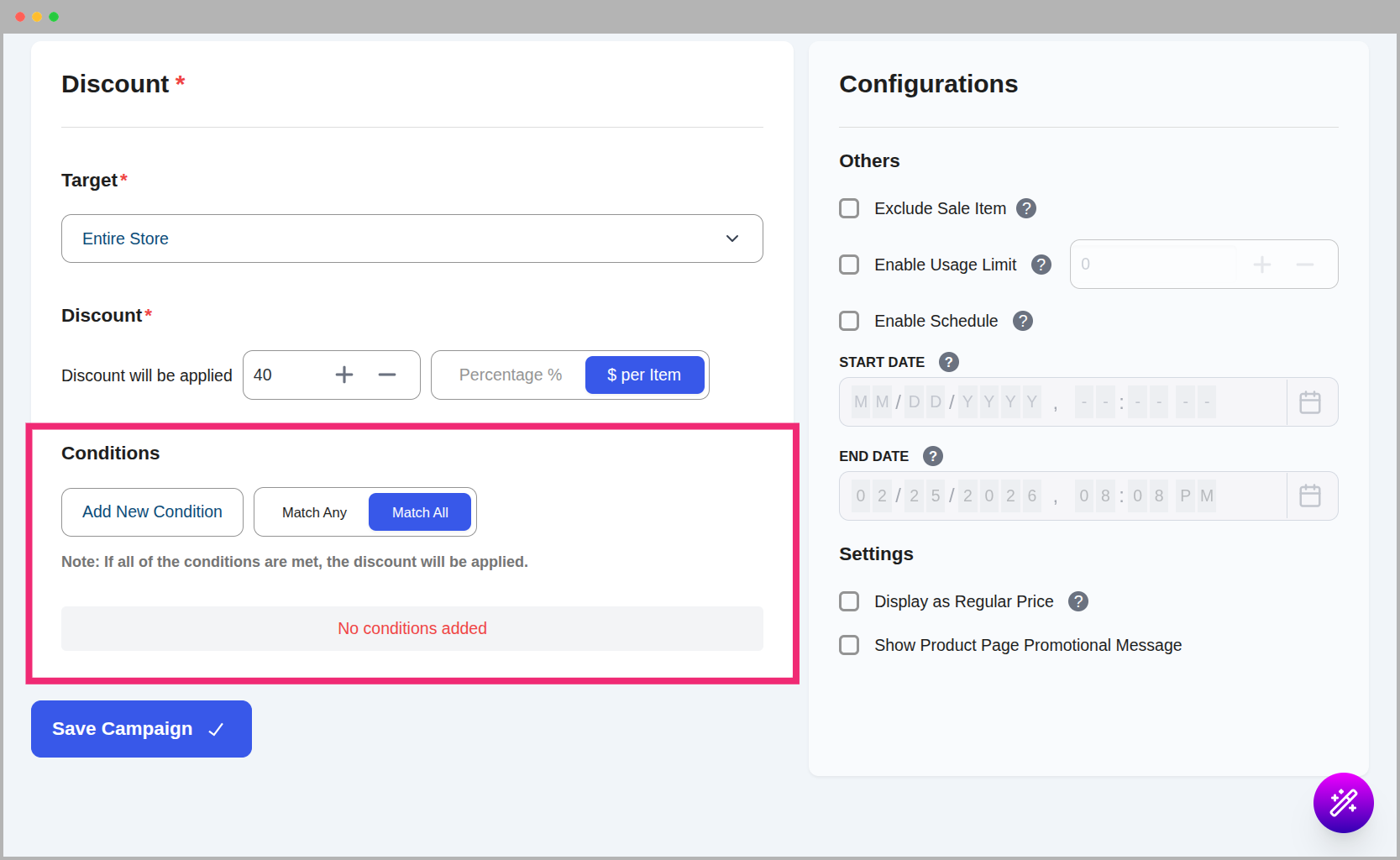This screenshot has height=860, width=1400.
Task: Click the purple magic wand assistant icon
Action: pyautogui.click(x=1343, y=803)
